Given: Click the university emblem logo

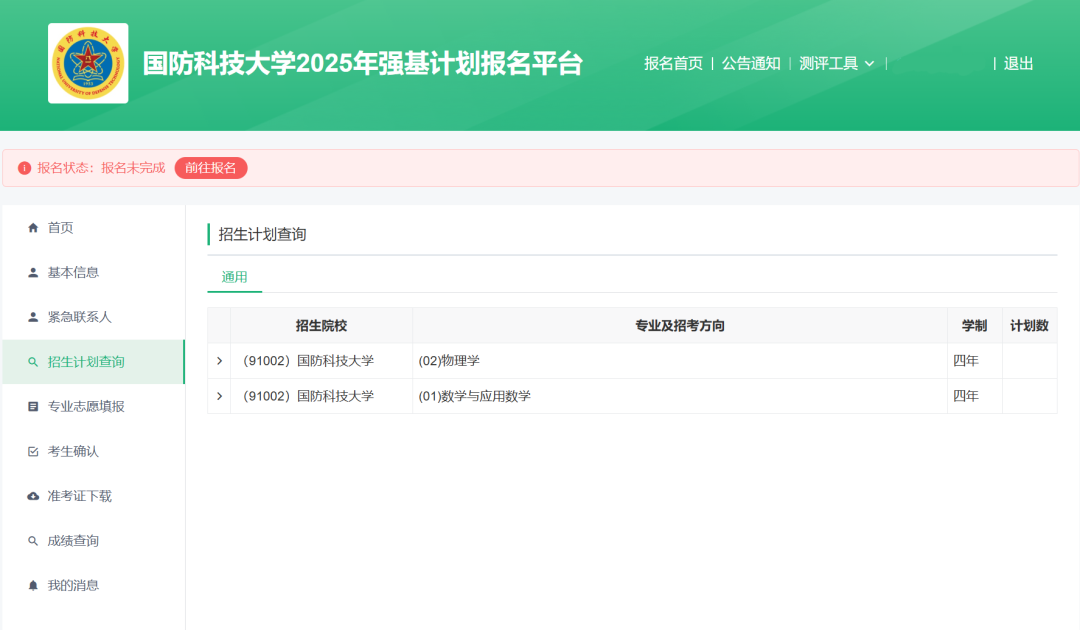Looking at the screenshot, I should coord(88,63).
